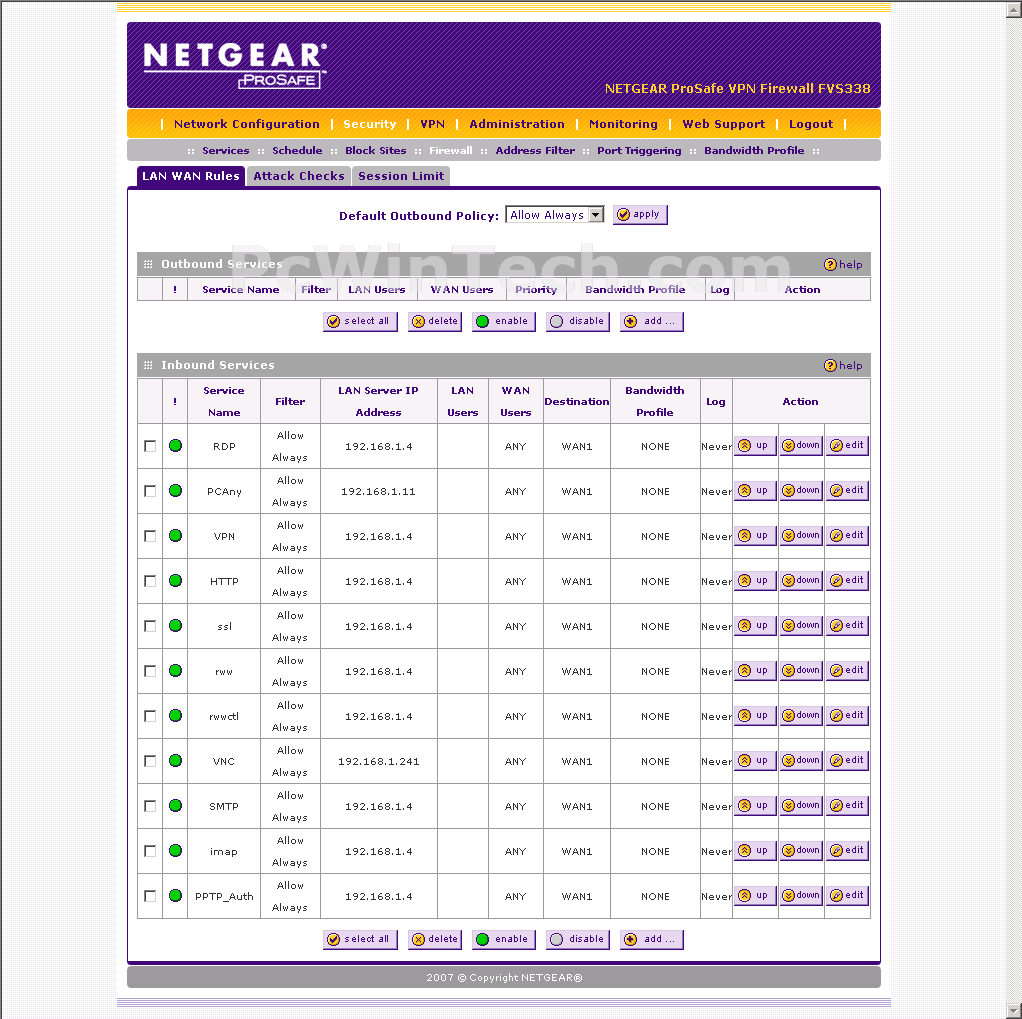Open the Bandwidth Profile submenu
The image size is (1022, 1019).
pos(754,151)
